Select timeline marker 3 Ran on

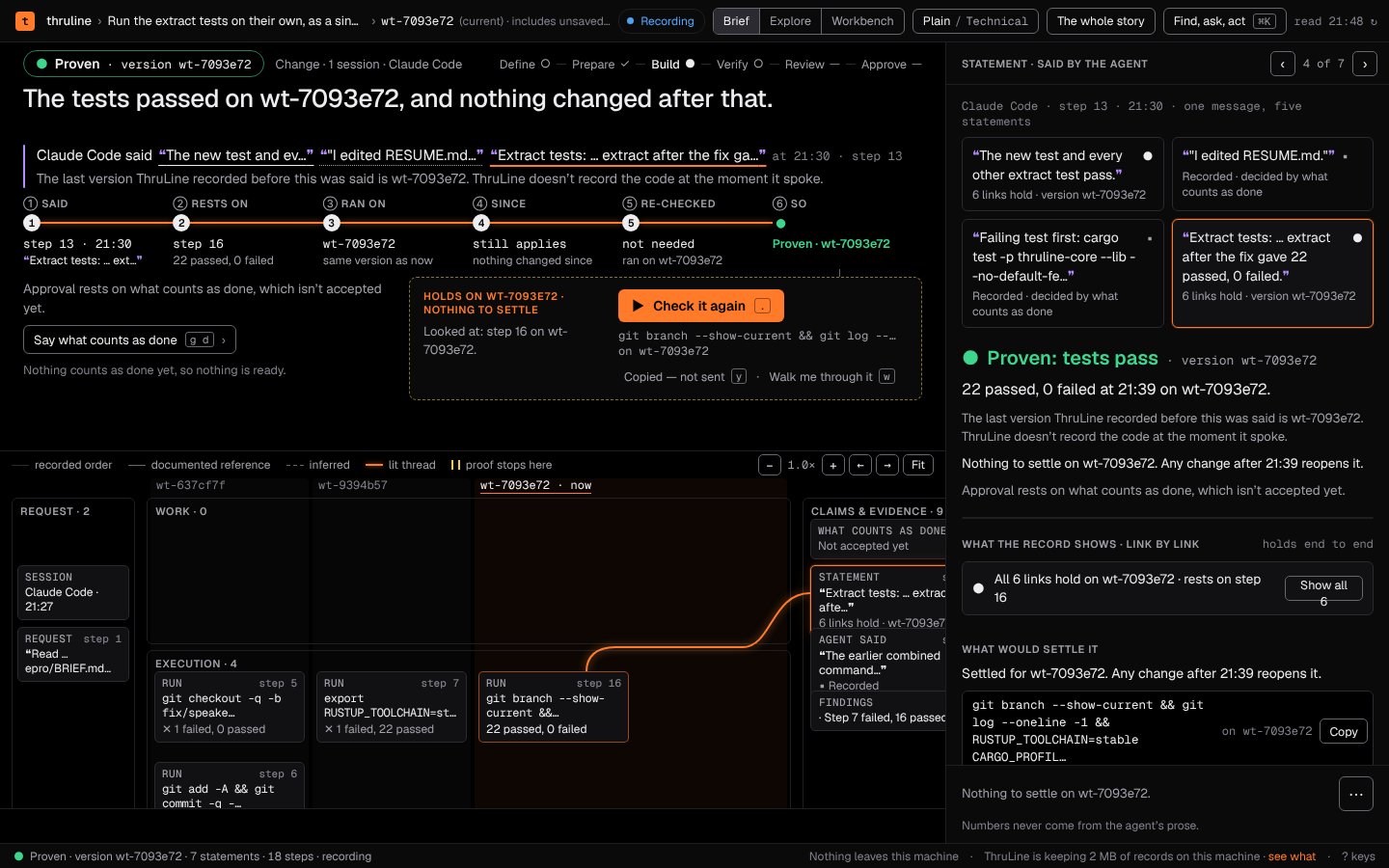pyautogui.click(x=331, y=223)
